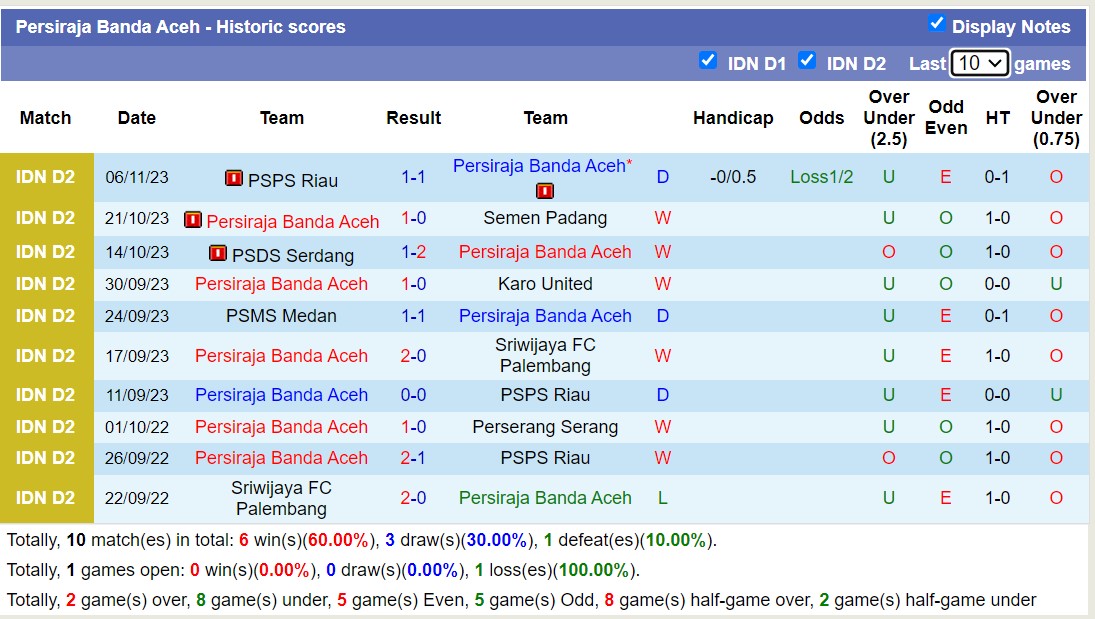Open the Perserang Serang team link
The height and width of the screenshot is (619, 1095).
[x=545, y=427]
